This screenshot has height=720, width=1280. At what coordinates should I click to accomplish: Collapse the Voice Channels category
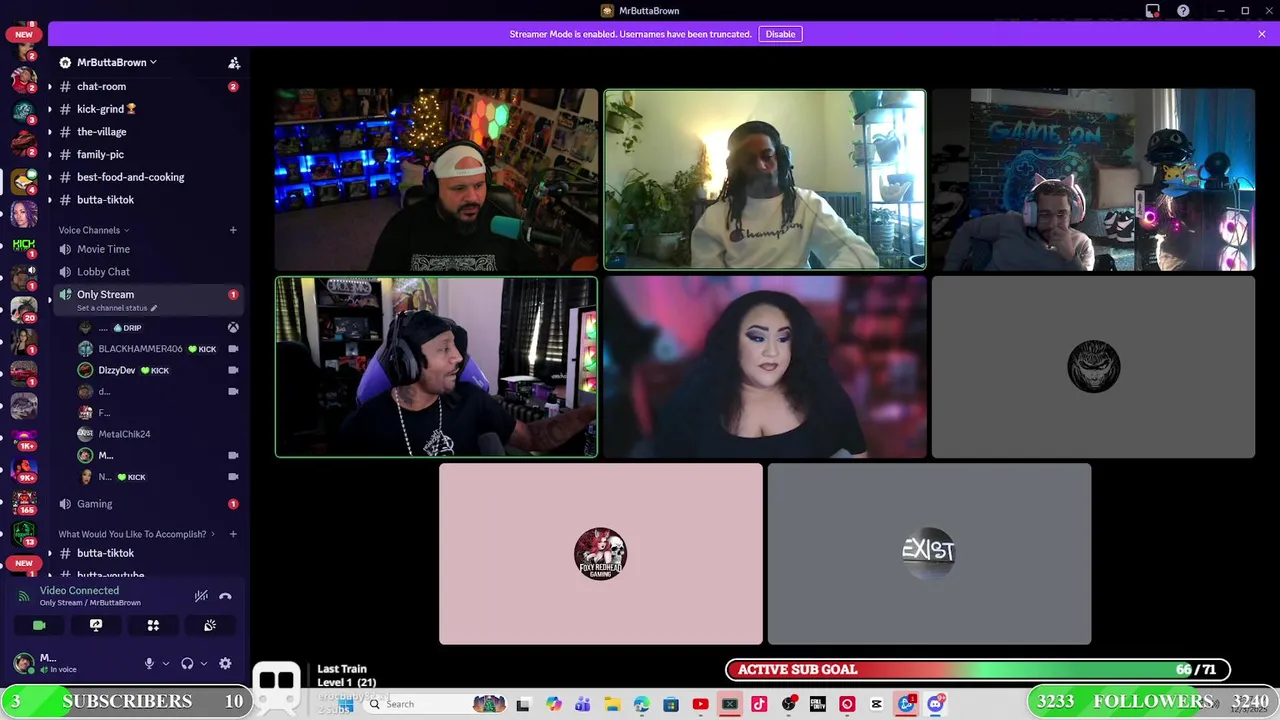coord(94,230)
